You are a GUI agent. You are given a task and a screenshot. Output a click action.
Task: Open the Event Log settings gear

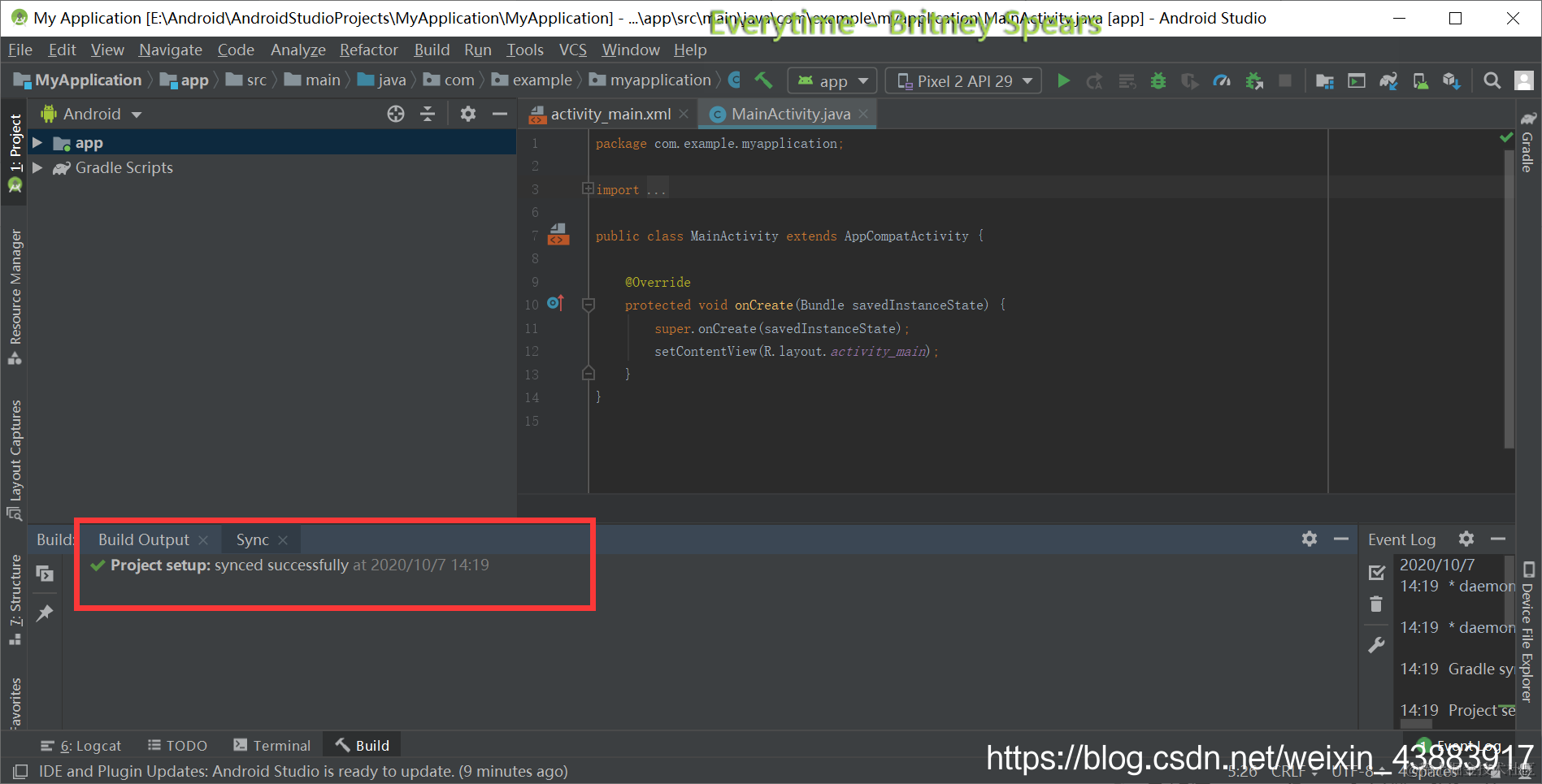(x=1466, y=539)
